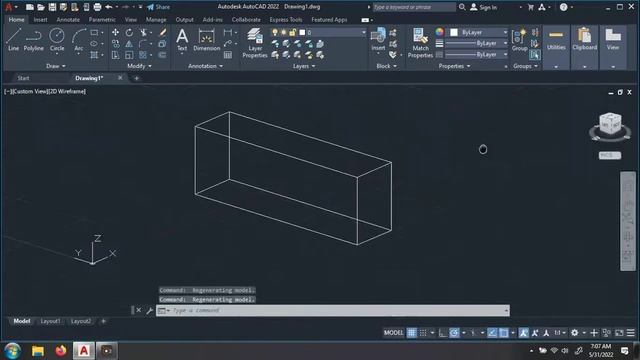Activate the Stretch tool
Image resolution: width=640 pixels, height=360 pixels.
(116, 55)
